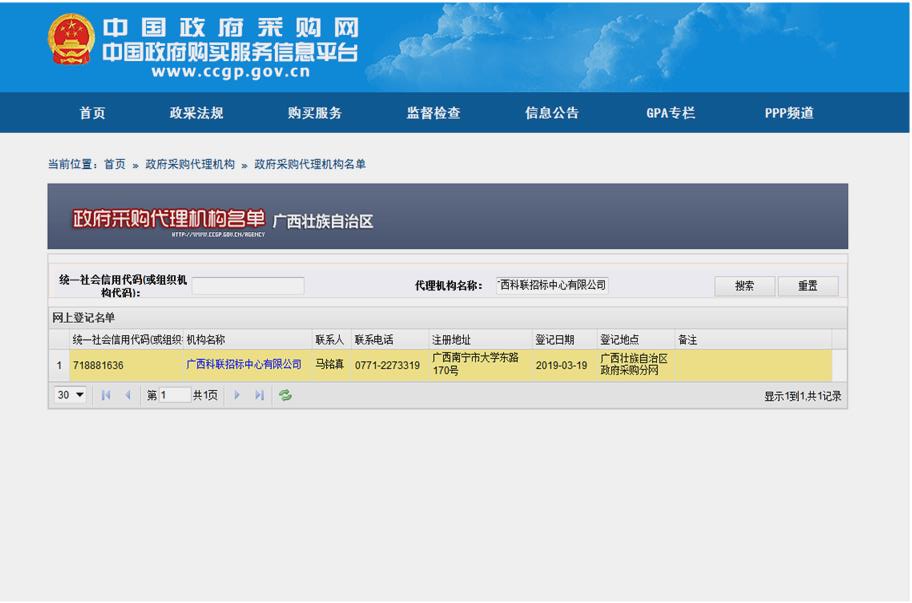
Task: Click the 统一社会信用代码 column header
Action: click(x=127, y=340)
